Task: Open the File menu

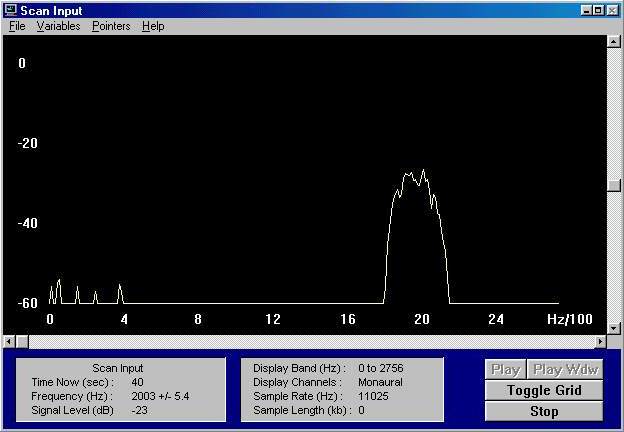Action: click(x=17, y=26)
